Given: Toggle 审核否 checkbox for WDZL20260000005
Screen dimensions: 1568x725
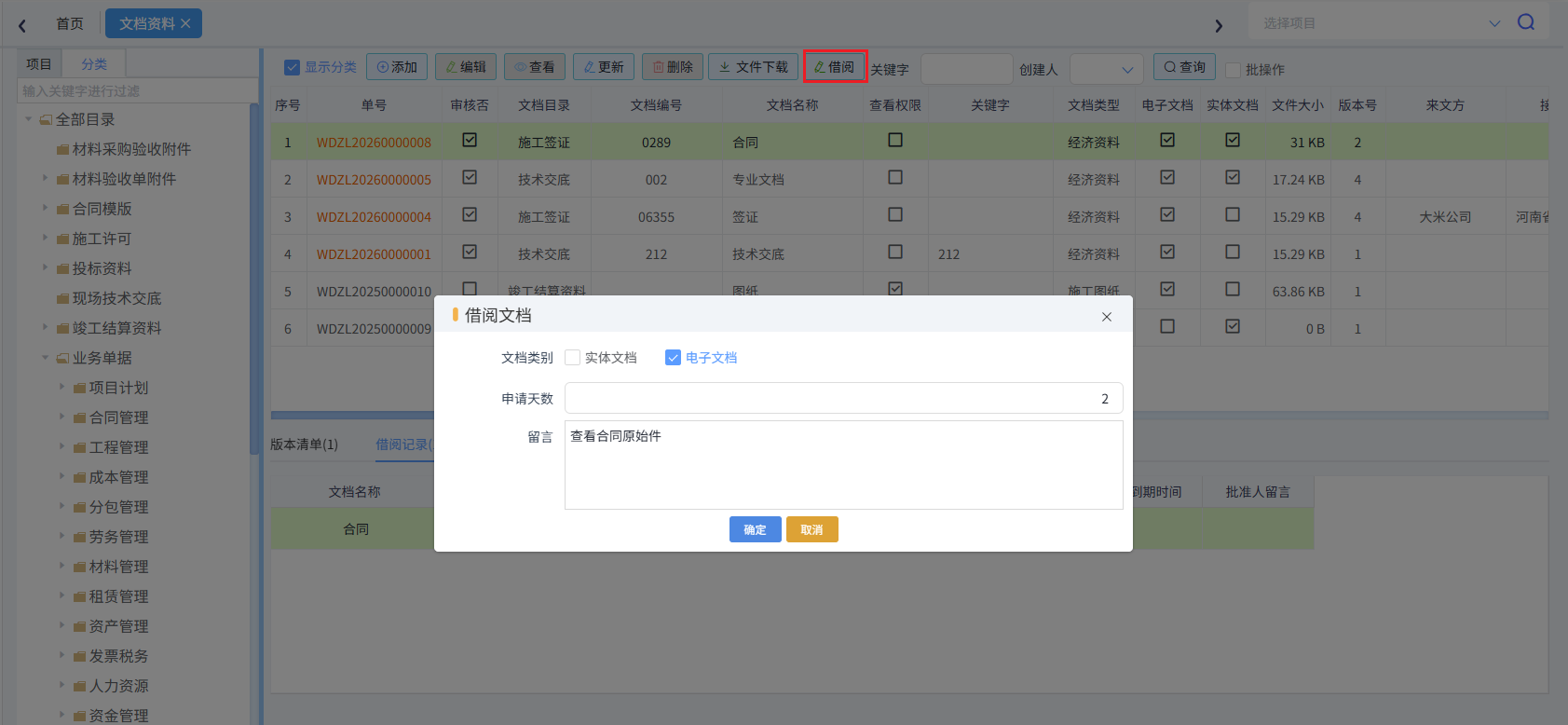Looking at the screenshot, I should (470, 177).
